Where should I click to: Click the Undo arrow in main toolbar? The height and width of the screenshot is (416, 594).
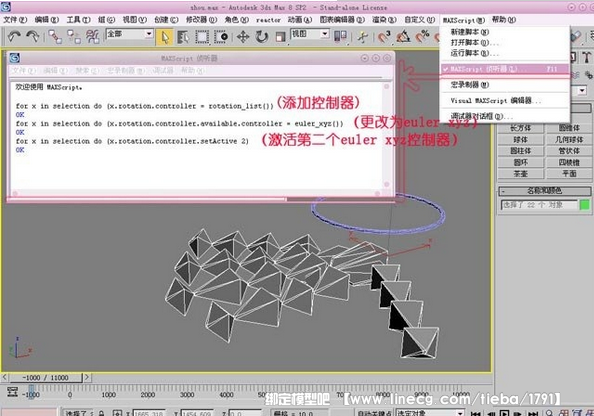tap(14, 37)
